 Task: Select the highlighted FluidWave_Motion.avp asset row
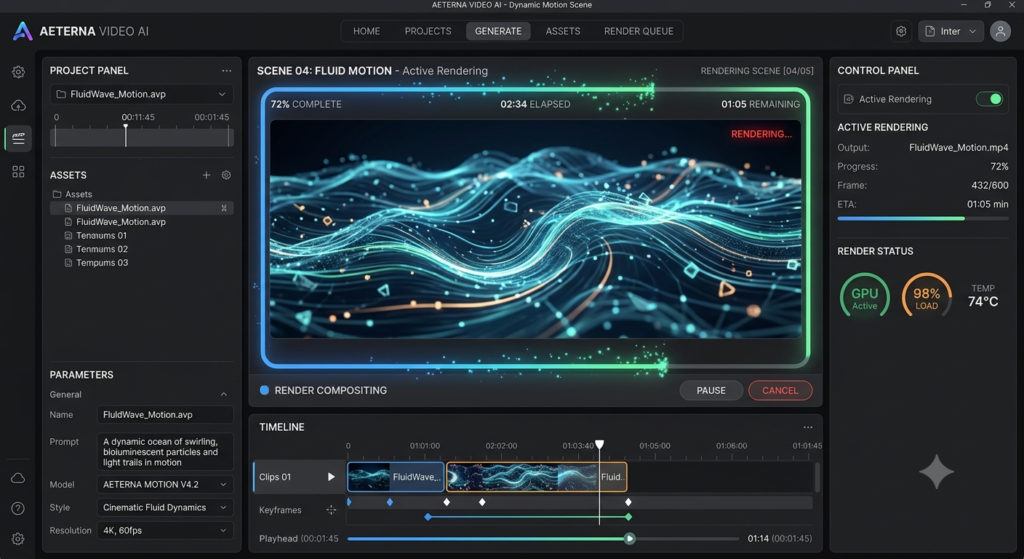(x=142, y=208)
